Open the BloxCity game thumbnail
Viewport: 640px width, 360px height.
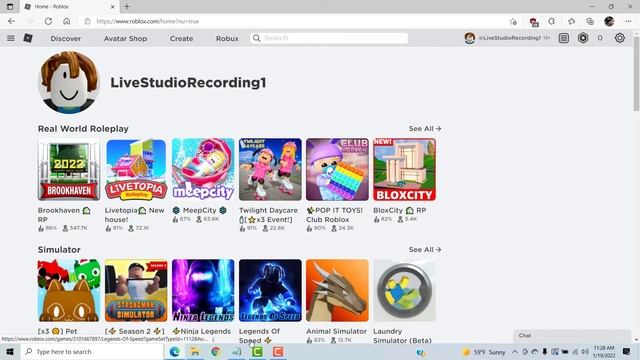tap(404, 169)
